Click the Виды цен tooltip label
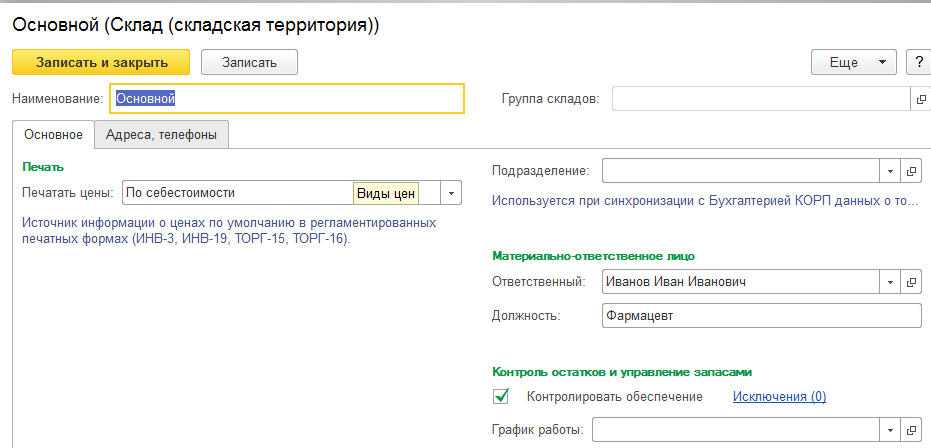 click(386, 194)
